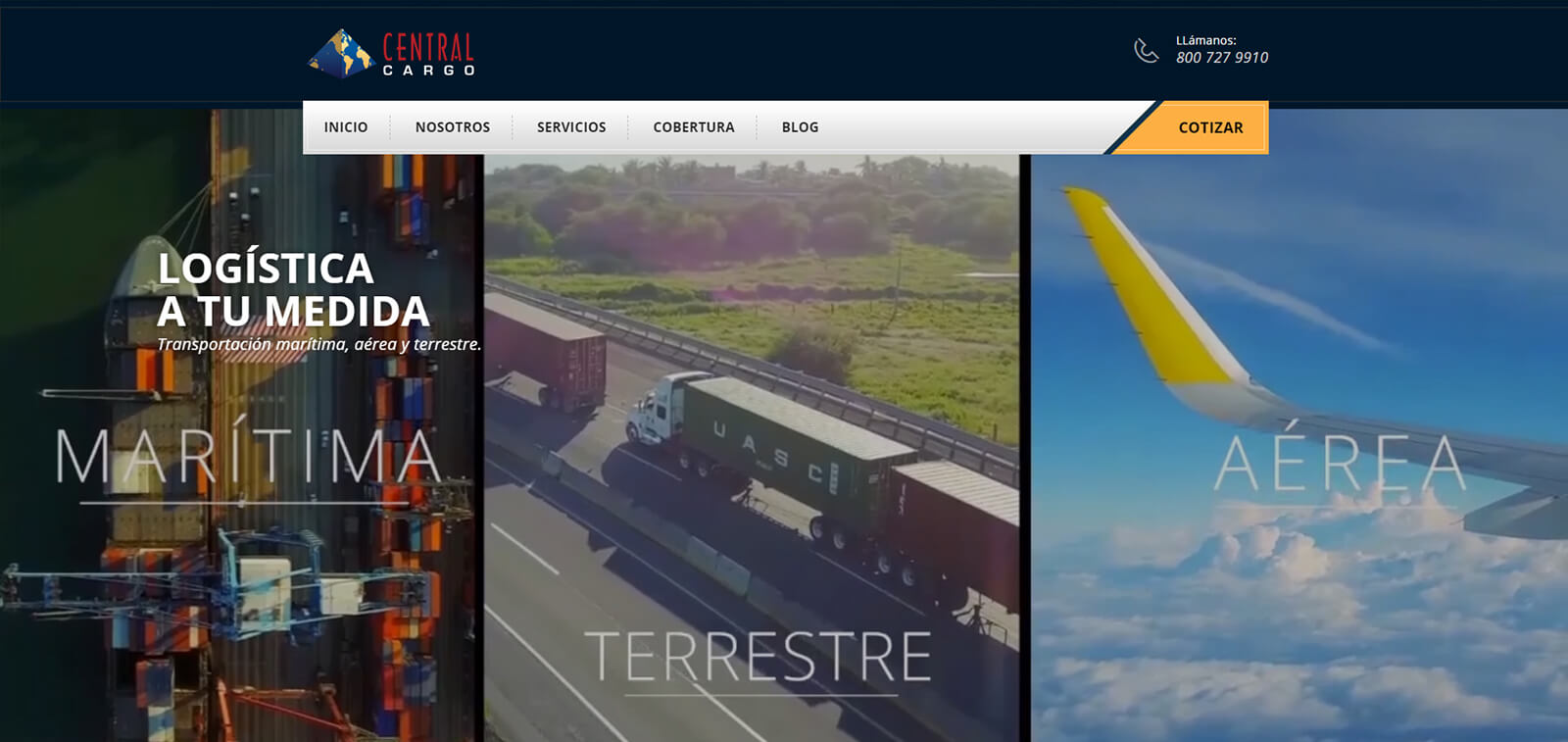
Task: Click the 'Transportación marítima, aérea y terrestre' subtitle
Action: [319, 344]
